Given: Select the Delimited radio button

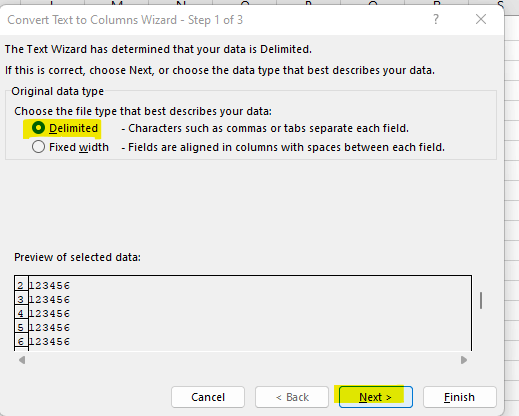Looking at the screenshot, I should (38, 128).
